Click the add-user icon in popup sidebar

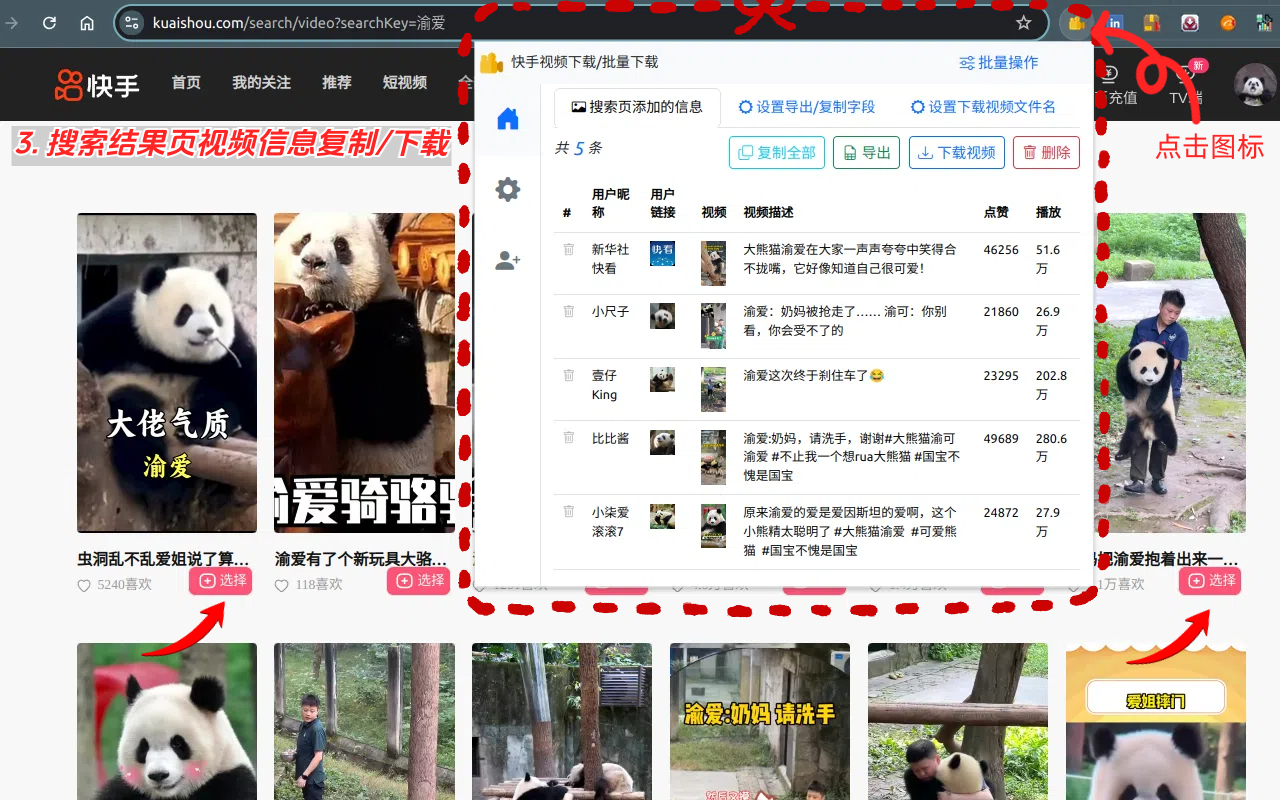tap(508, 261)
